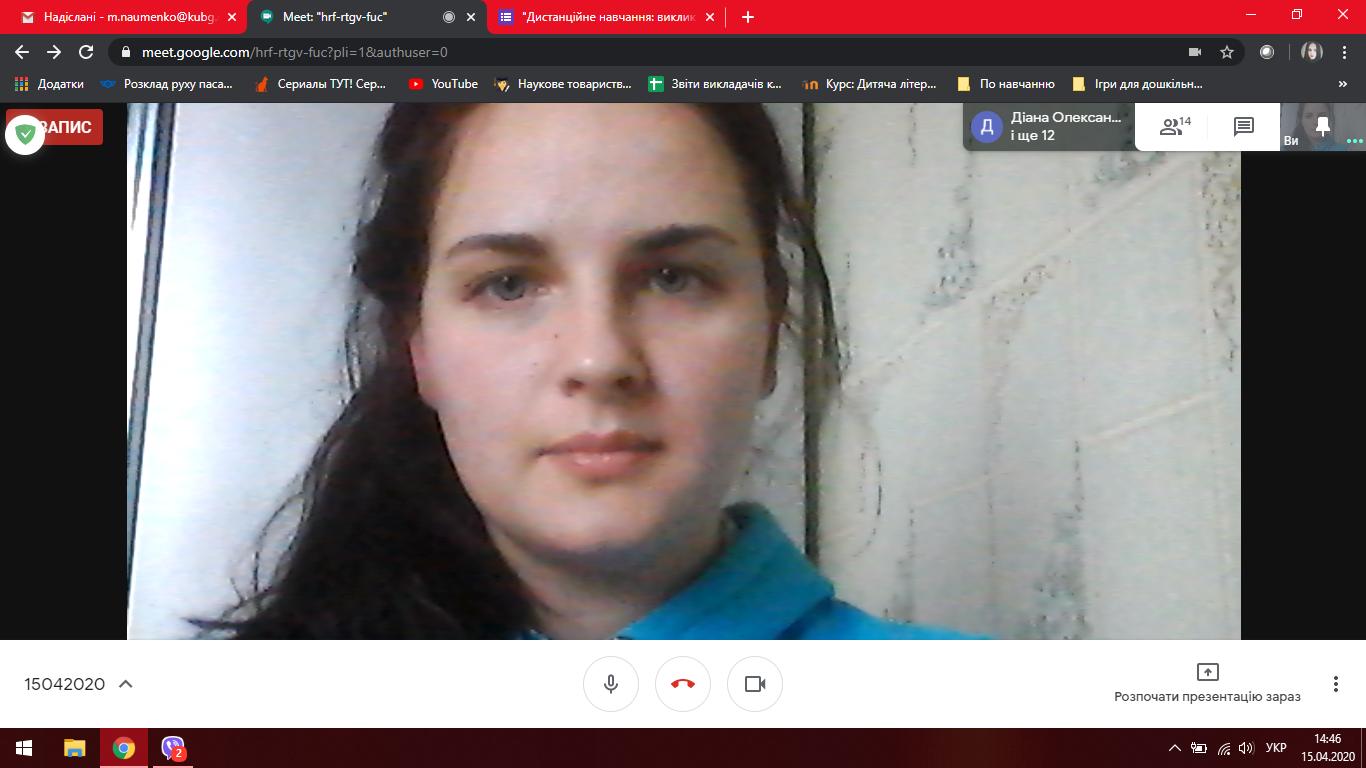Reload the current page
The image size is (1366, 768).
(86, 52)
